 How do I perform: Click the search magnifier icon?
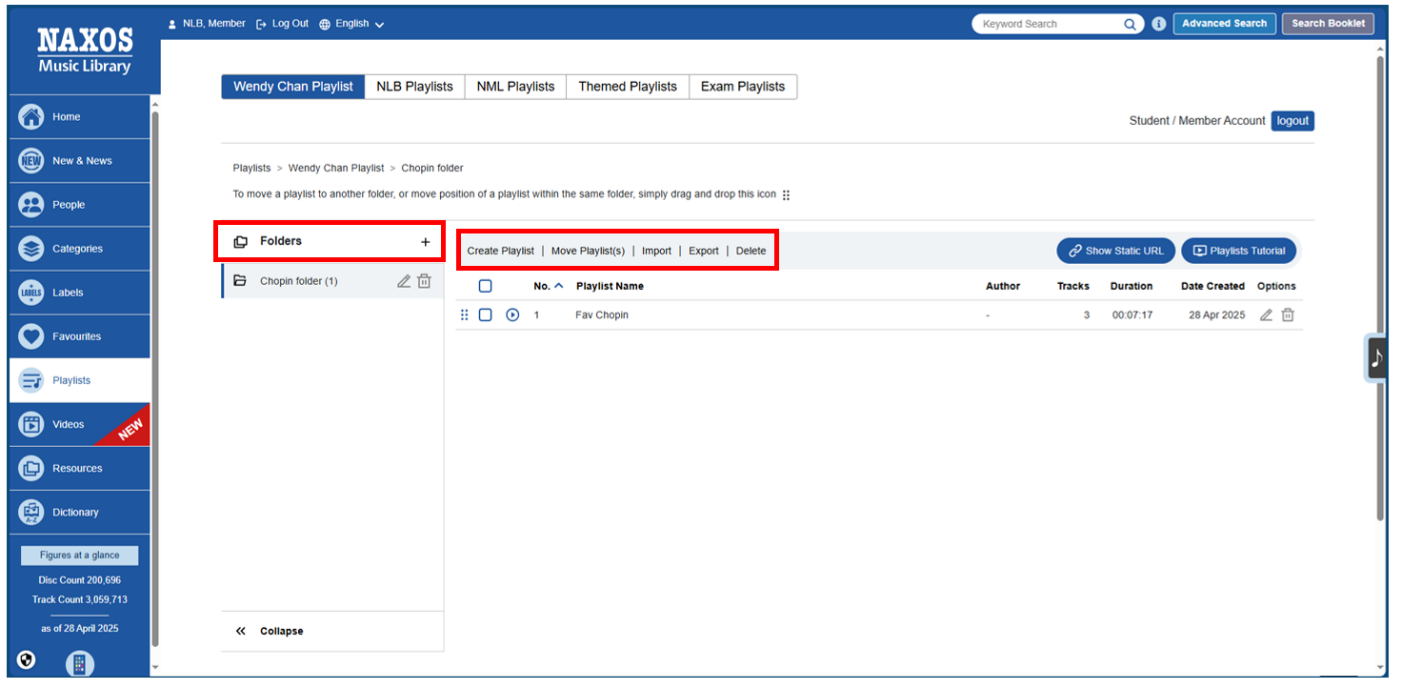(1130, 24)
